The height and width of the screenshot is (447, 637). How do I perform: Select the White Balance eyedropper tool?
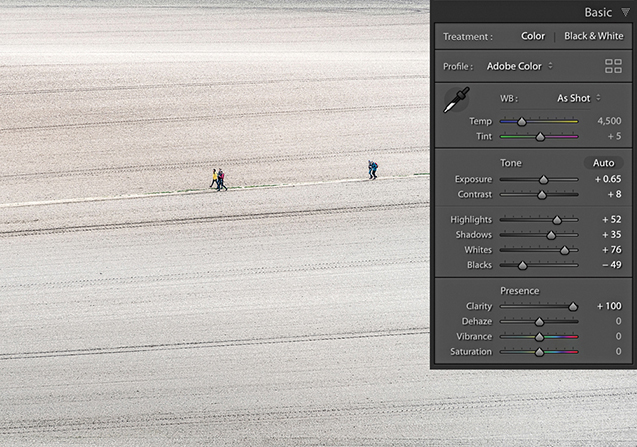(456, 101)
